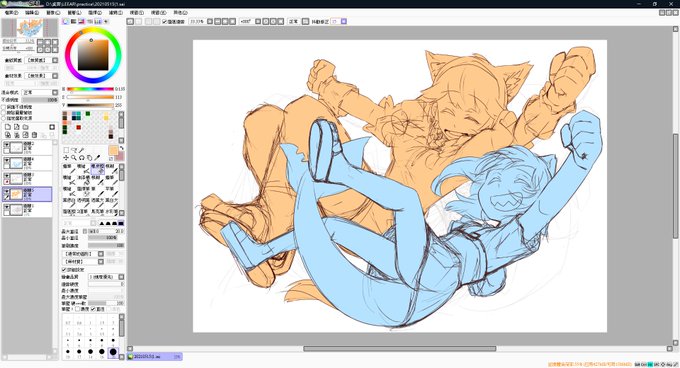Image resolution: width=680 pixels, height=368 pixels.
Task: Open the 檔案 File menu
Action: tap(12, 13)
